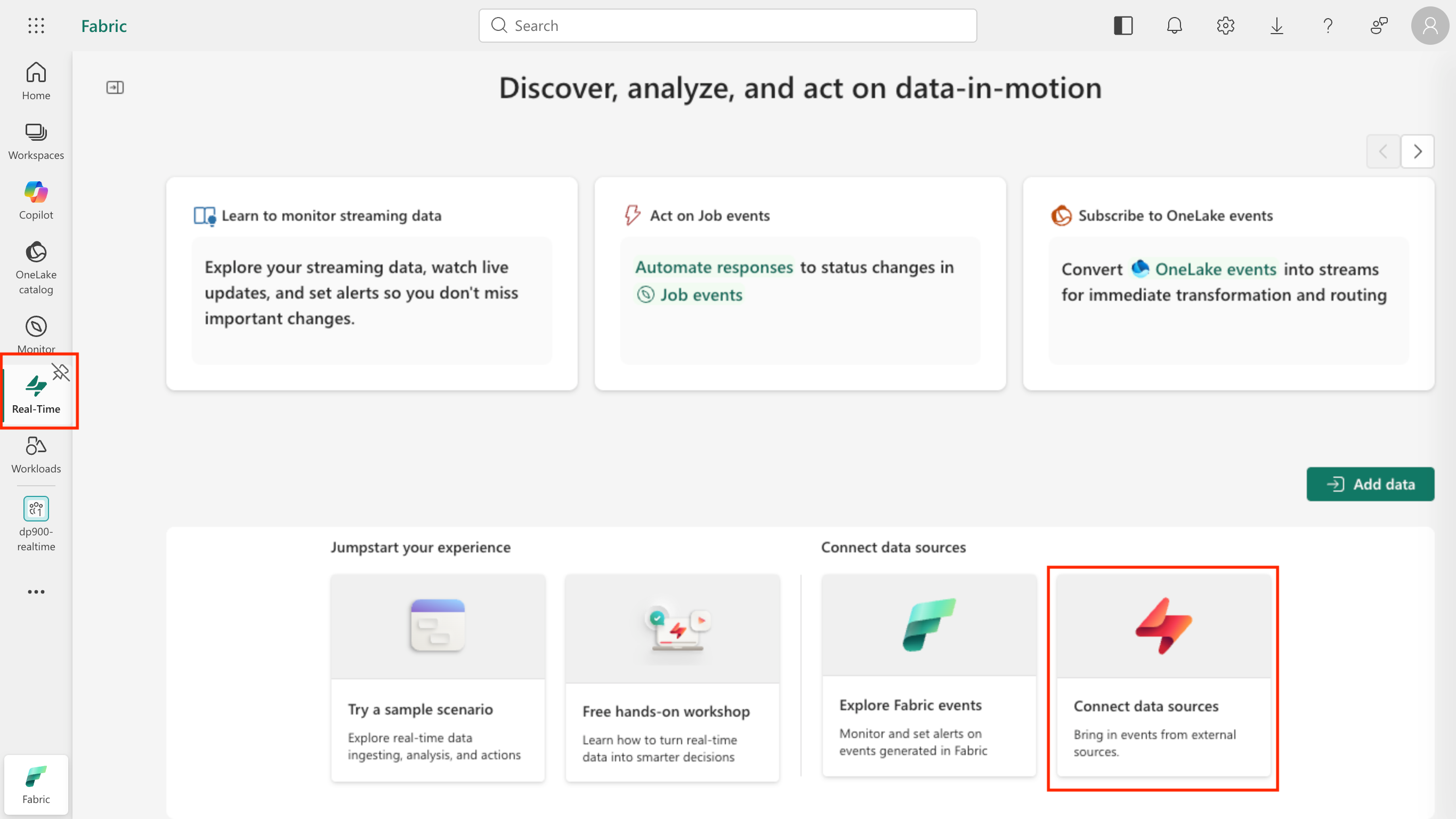Go to Home in the sidebar
This screenshot has width=1456, height=819.
36,82
